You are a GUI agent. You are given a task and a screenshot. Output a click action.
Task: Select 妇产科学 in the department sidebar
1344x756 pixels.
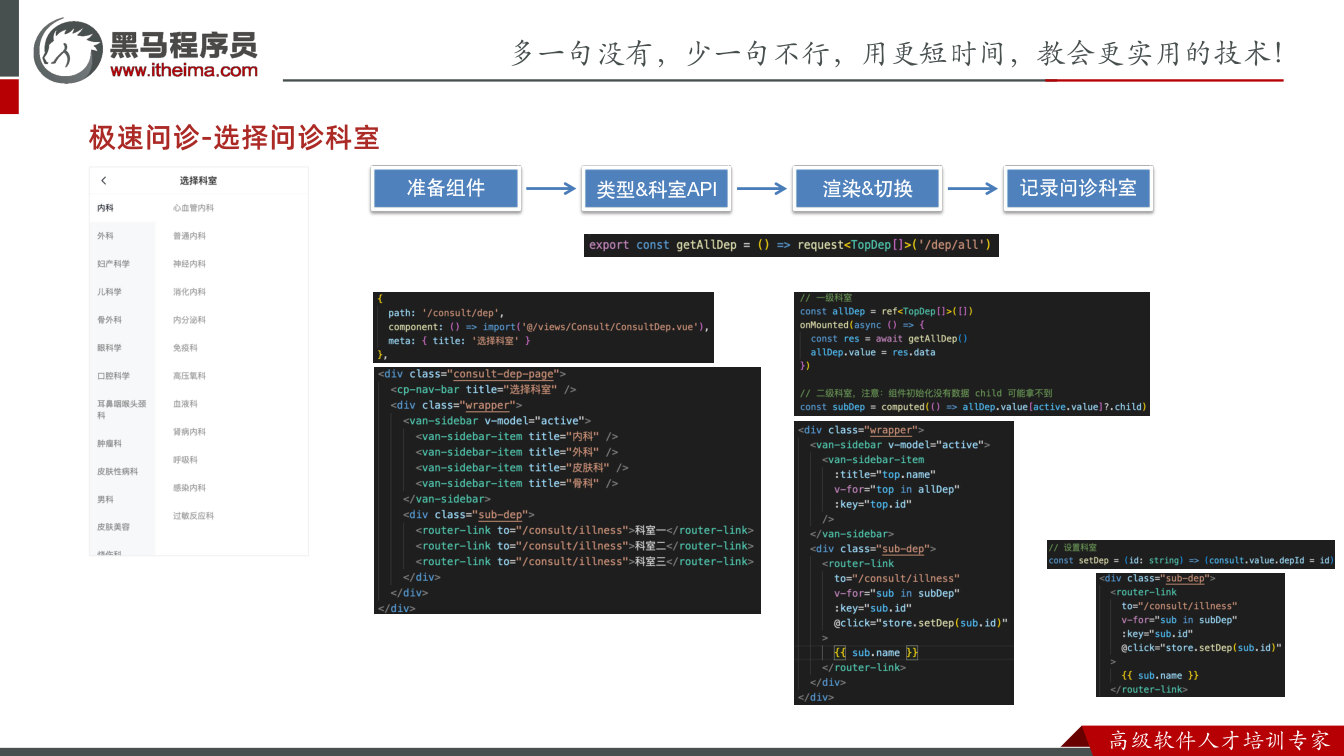point(113,264)
